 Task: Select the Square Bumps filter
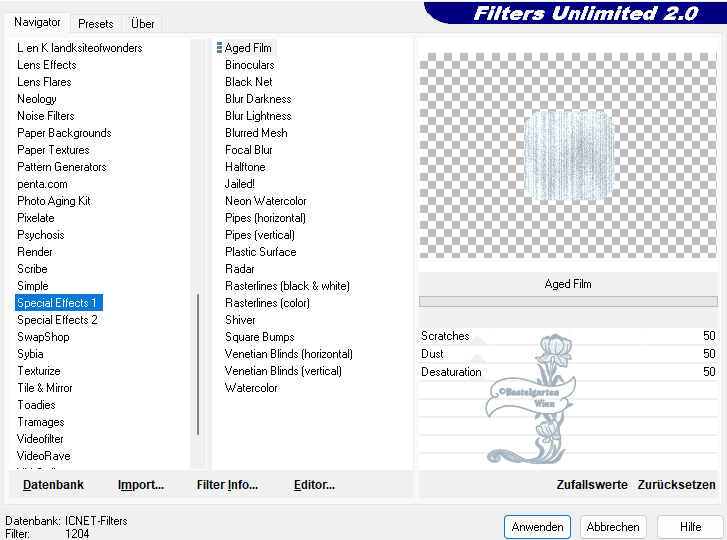coord(260,337)
